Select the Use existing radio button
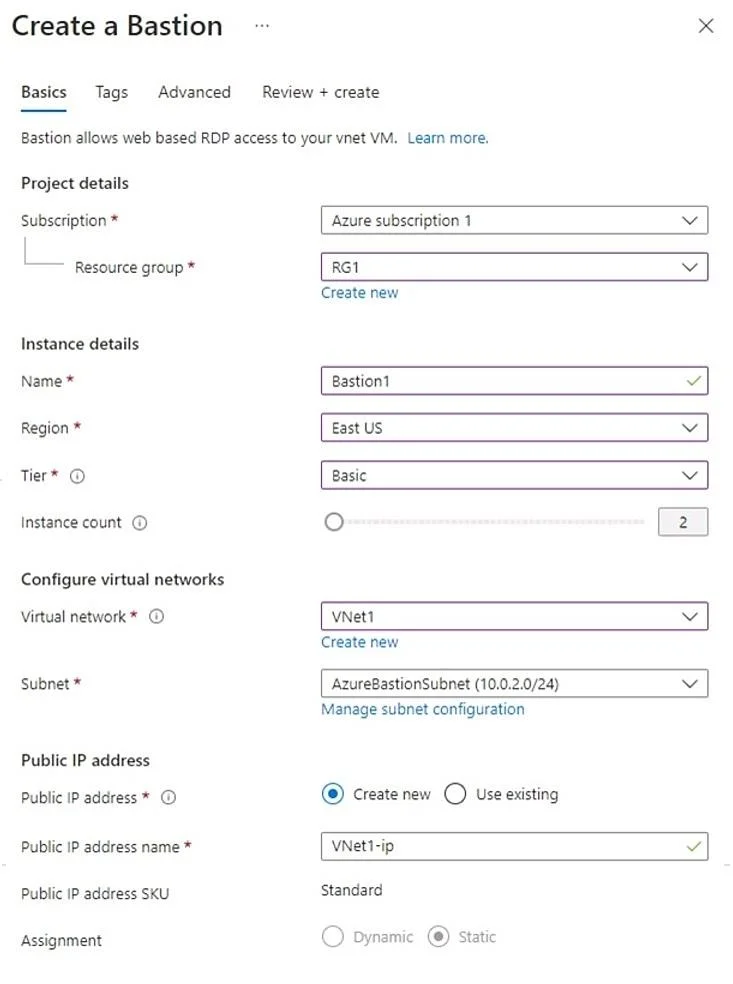This screenshot has width=733, height=984. pos(455,794)
